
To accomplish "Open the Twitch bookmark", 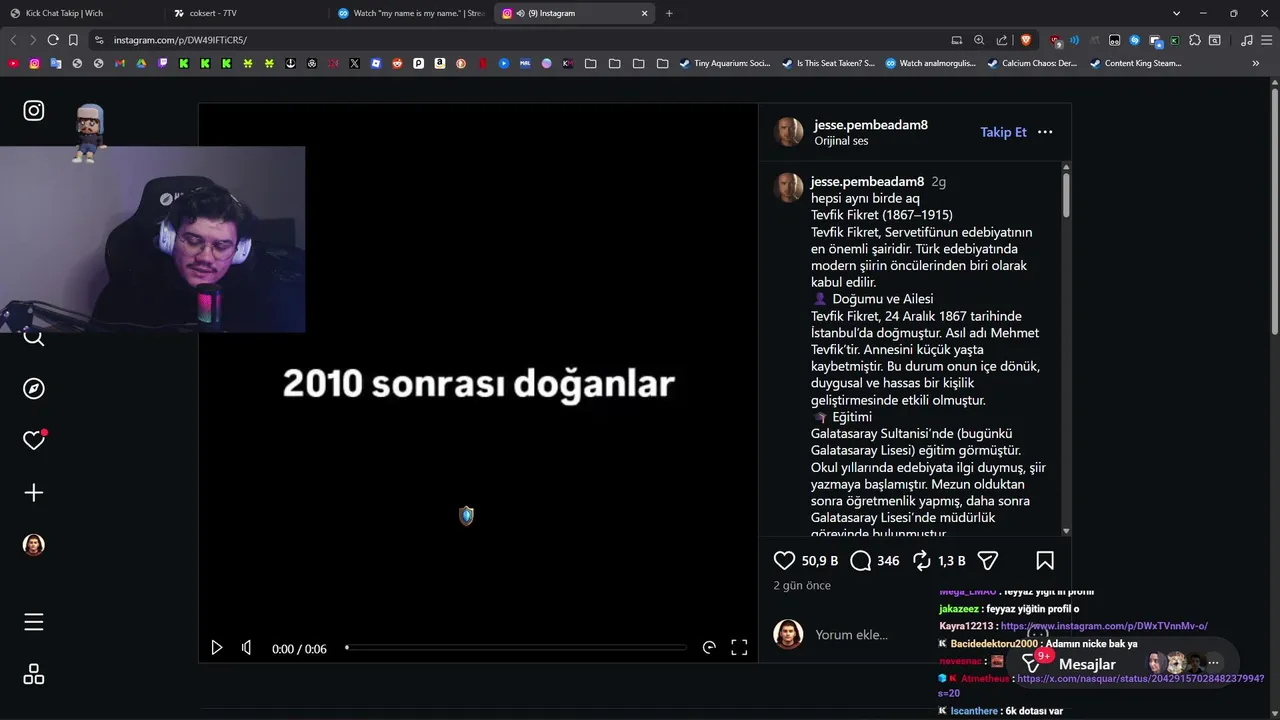I will pos(163,63).
